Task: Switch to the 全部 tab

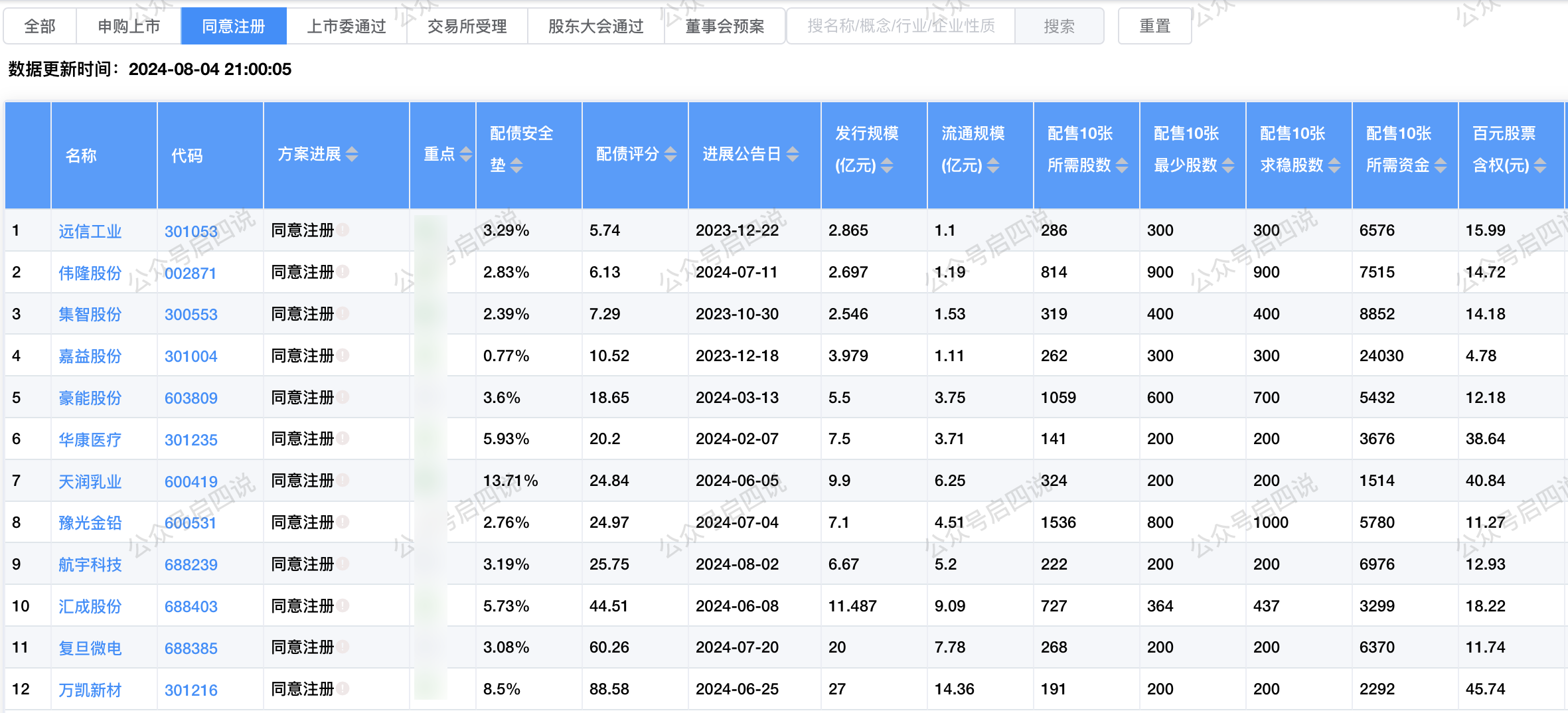Action: click(40, 27)
